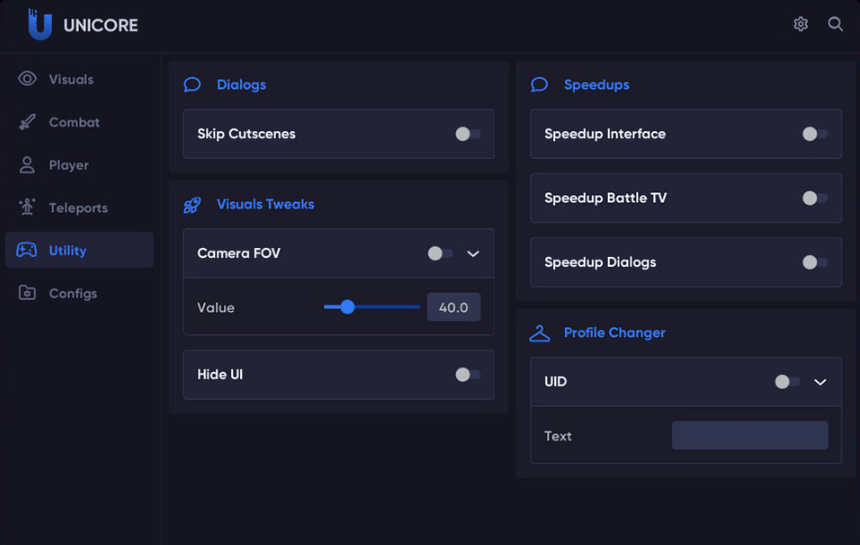Click the Configs folder icon

27,293
